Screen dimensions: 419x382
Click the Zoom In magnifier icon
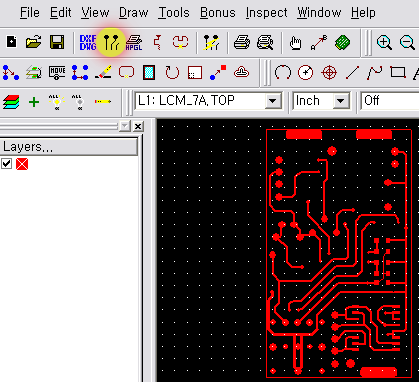(384, 43)
